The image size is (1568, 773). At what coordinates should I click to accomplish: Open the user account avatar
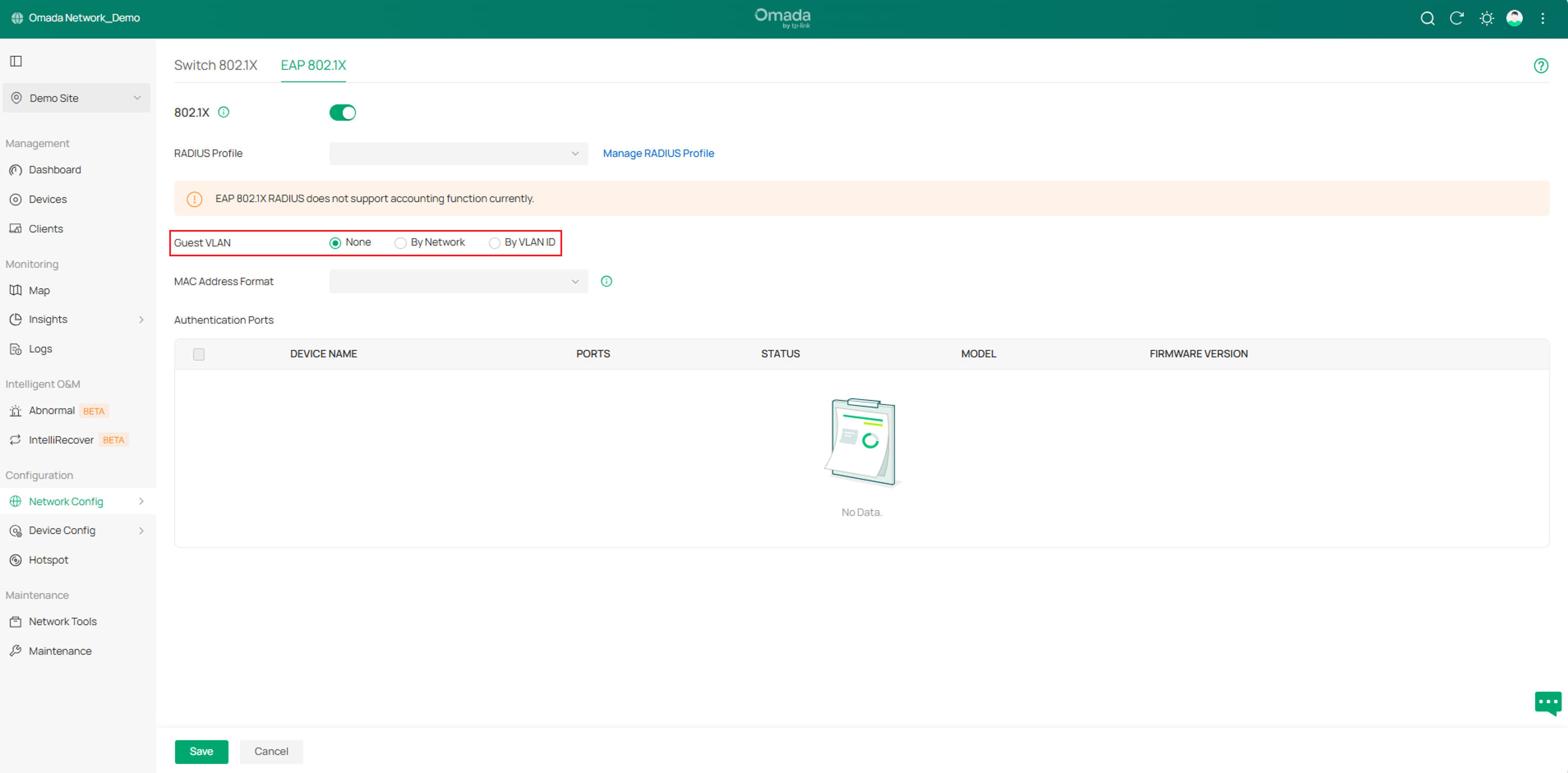pyautogui.click(x=1514, y=18)
